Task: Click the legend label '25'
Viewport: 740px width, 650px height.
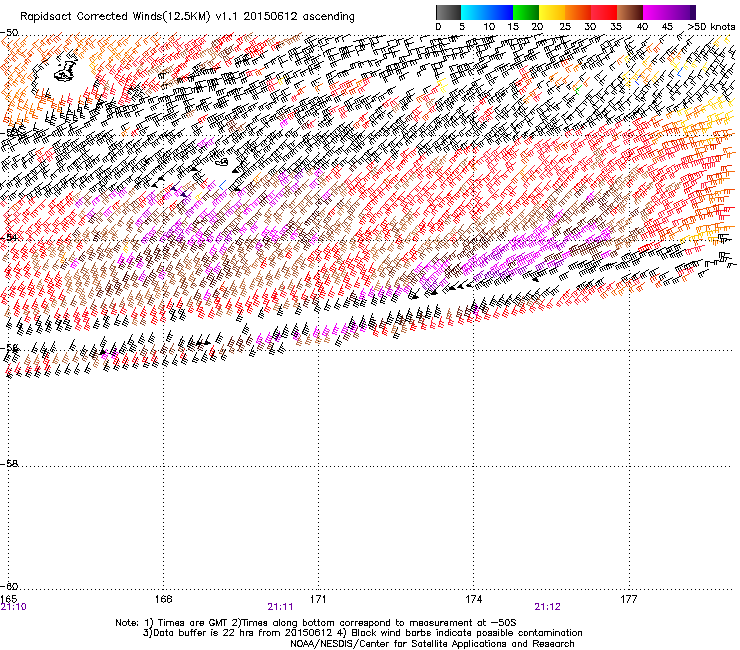Action: tap(565, 27)
